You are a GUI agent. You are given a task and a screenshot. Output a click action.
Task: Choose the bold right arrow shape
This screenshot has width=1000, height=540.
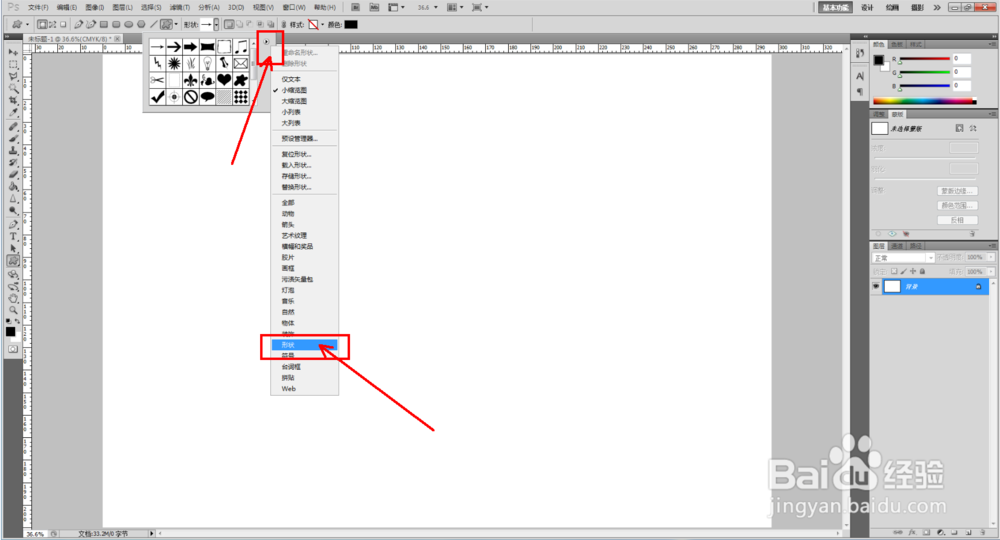pyautogui.click(x=191, y=47)
